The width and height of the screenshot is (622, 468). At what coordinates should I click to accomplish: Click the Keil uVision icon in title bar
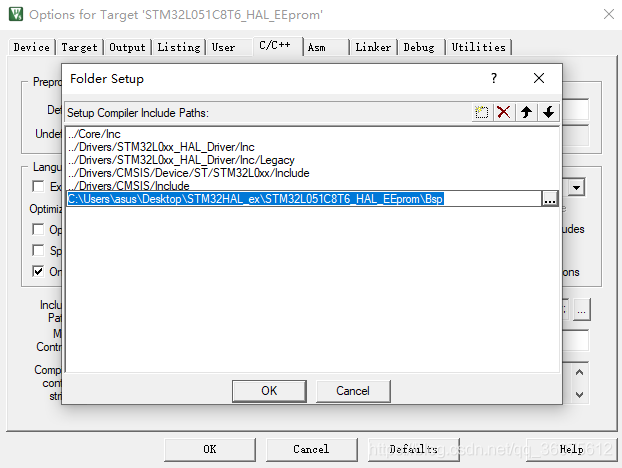point(16,14)
